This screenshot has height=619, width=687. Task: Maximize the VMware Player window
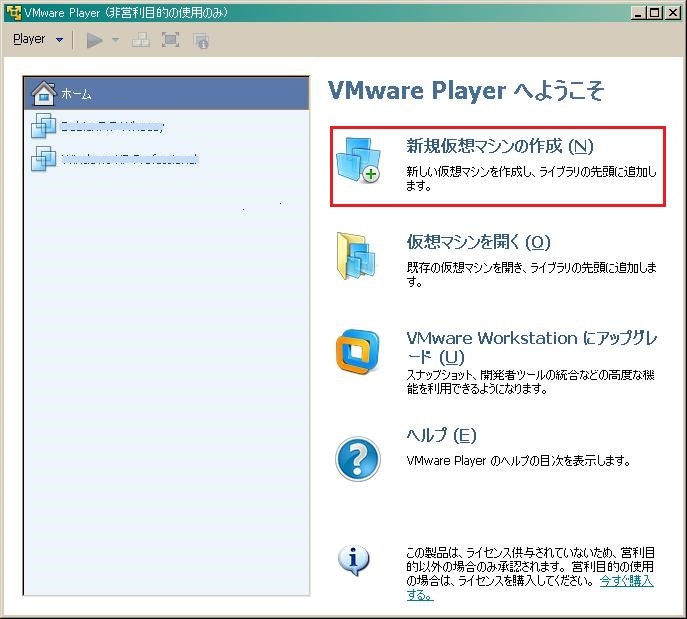655,13
